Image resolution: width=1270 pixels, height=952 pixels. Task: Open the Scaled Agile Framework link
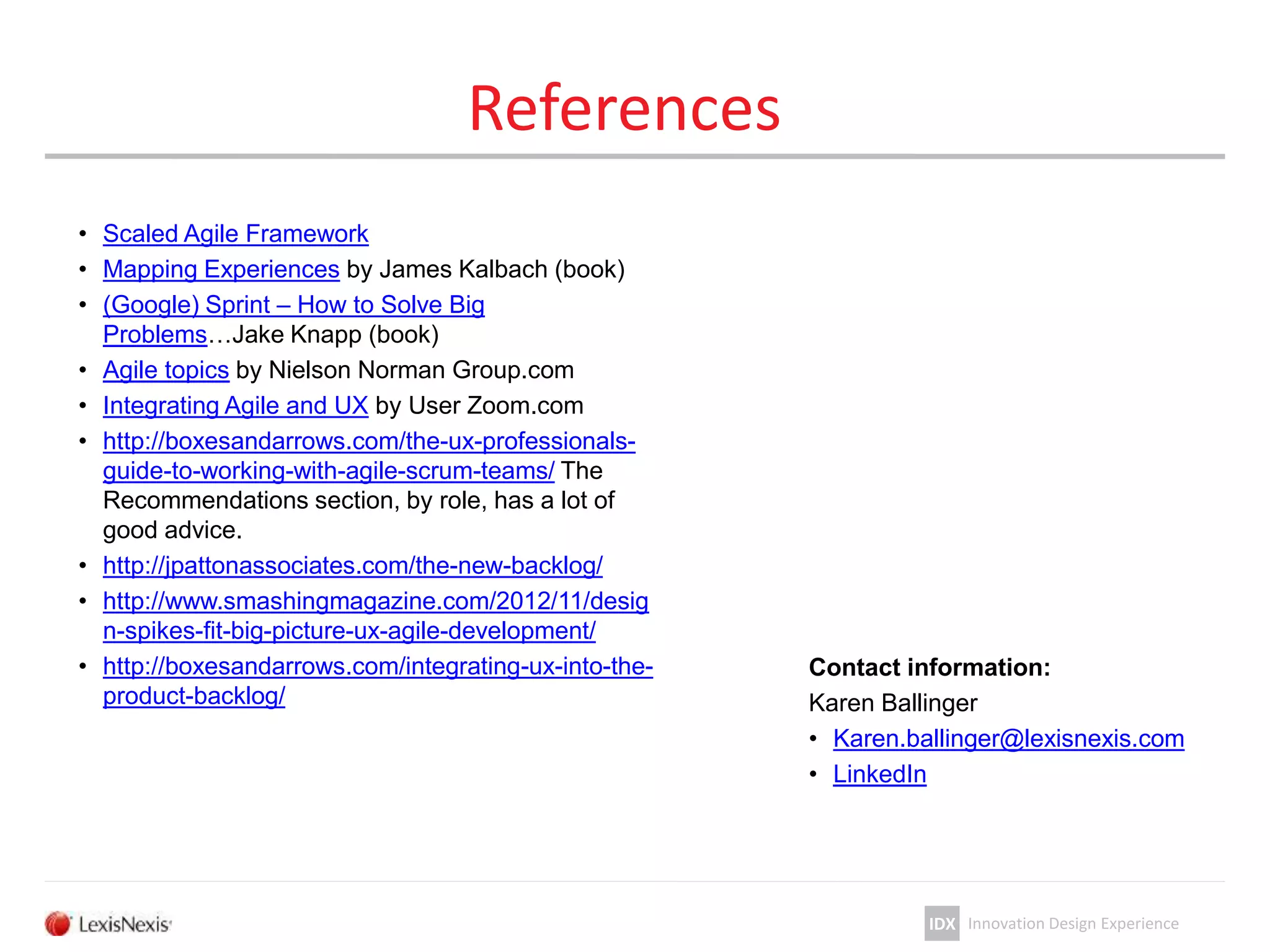point(236,234)
